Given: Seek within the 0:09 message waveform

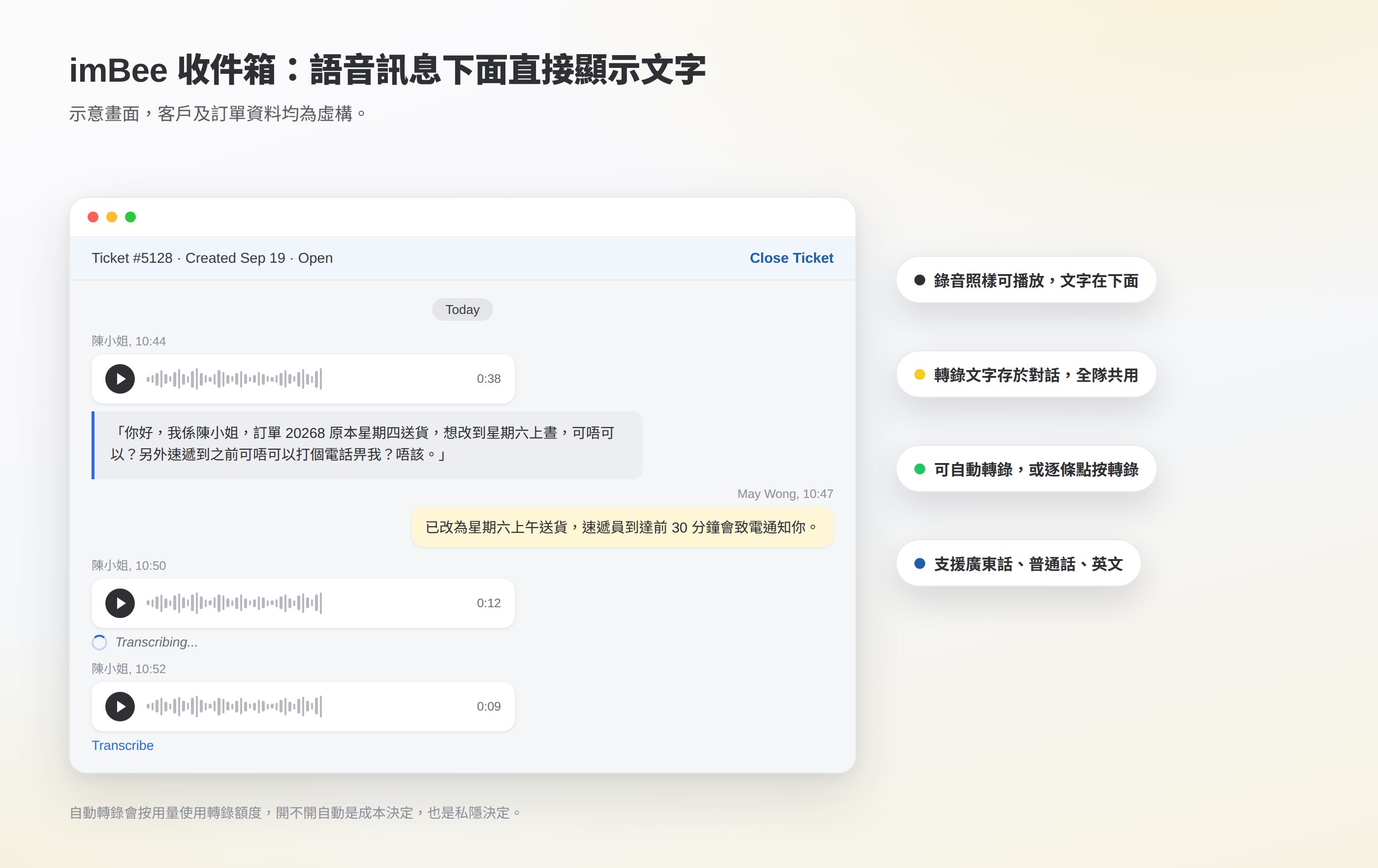Looking at the screenshot, I should [234, 707].
